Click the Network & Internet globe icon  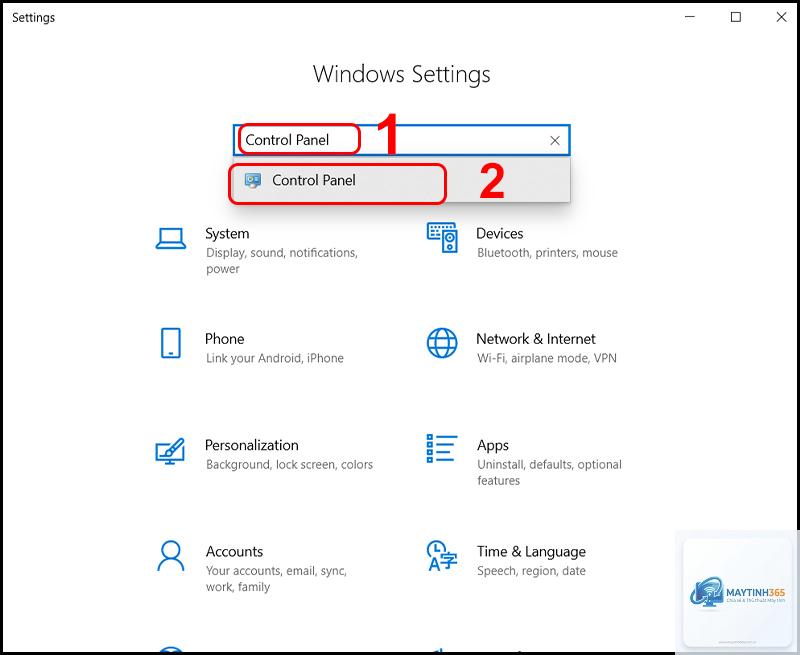point(442,343)
